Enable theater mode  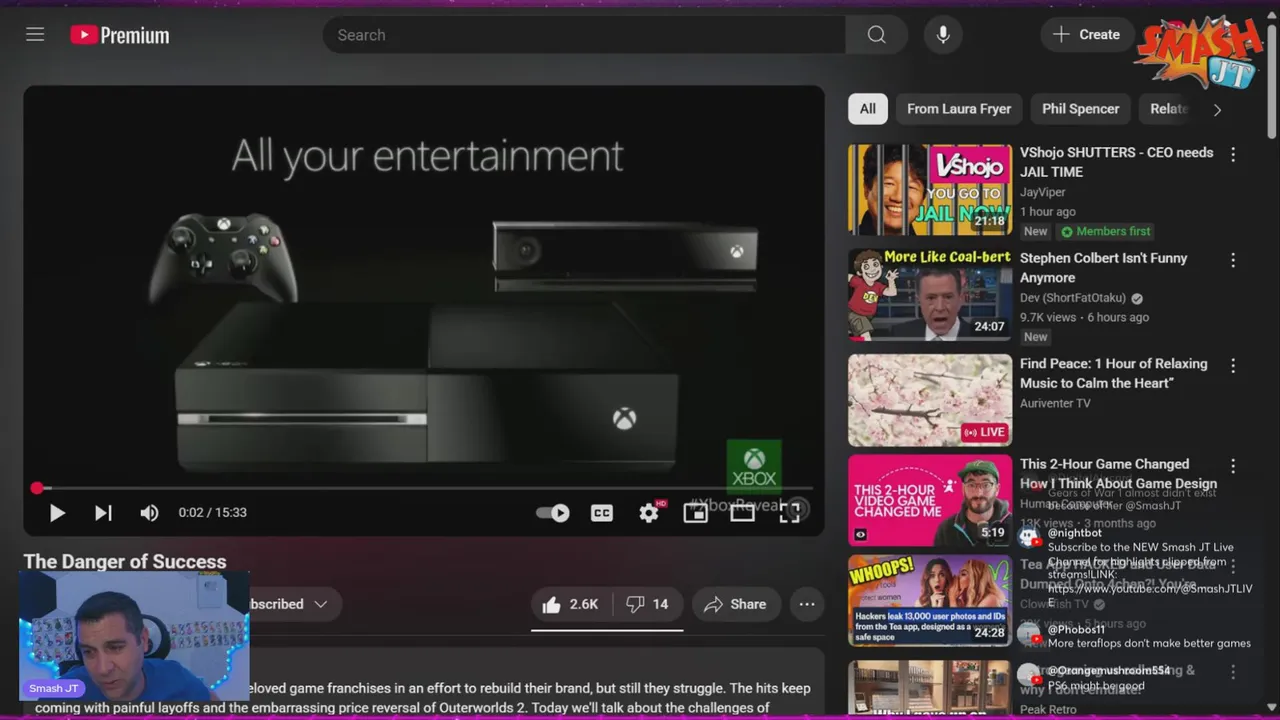click(x=742, y=513)
